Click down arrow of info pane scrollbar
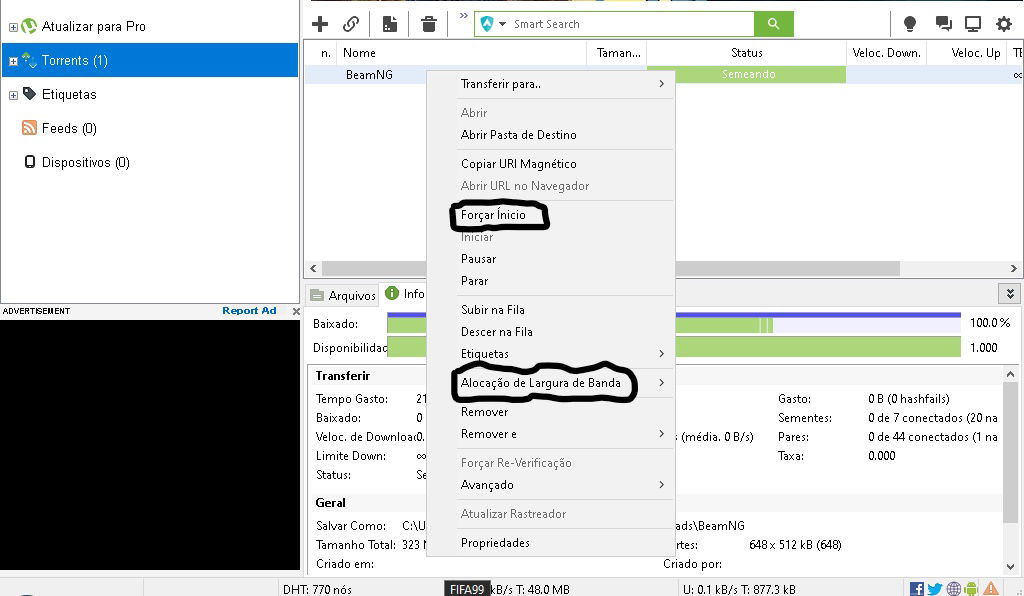Image resolution: width=1024 pixels, height=596 pixels. (1010, 567)
